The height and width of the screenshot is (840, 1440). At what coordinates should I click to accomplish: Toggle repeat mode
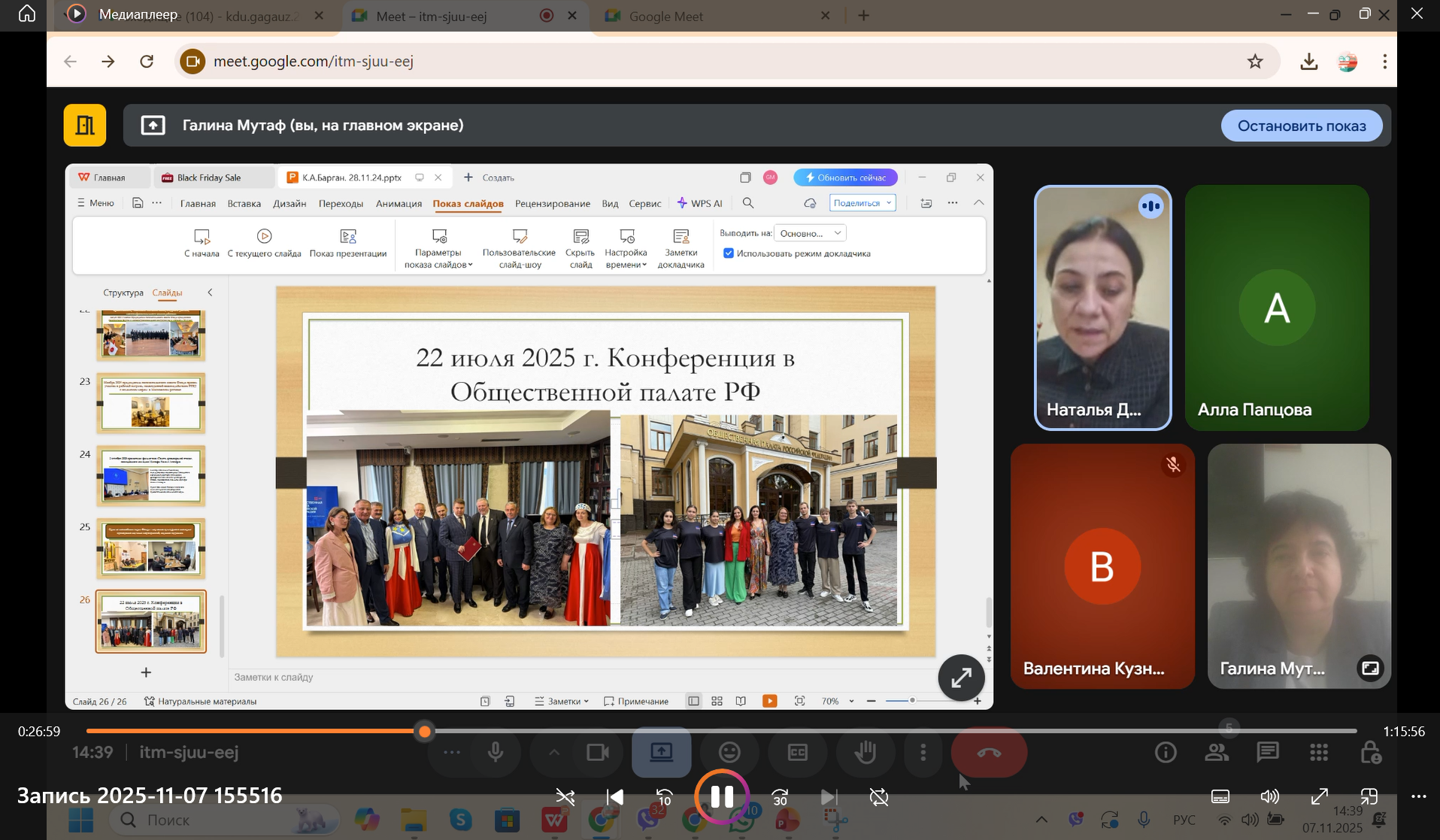[x=878, y=797]
